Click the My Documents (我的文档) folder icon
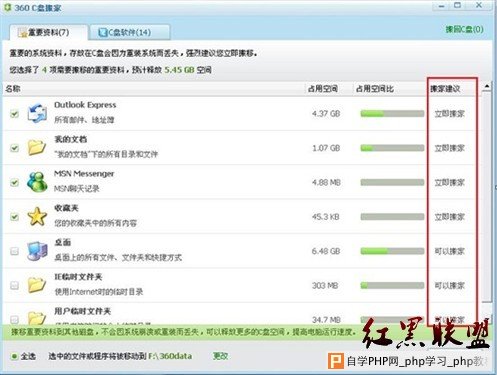This screenshot has width=497, height=375. pyautogui.click(x=37, y=147)
